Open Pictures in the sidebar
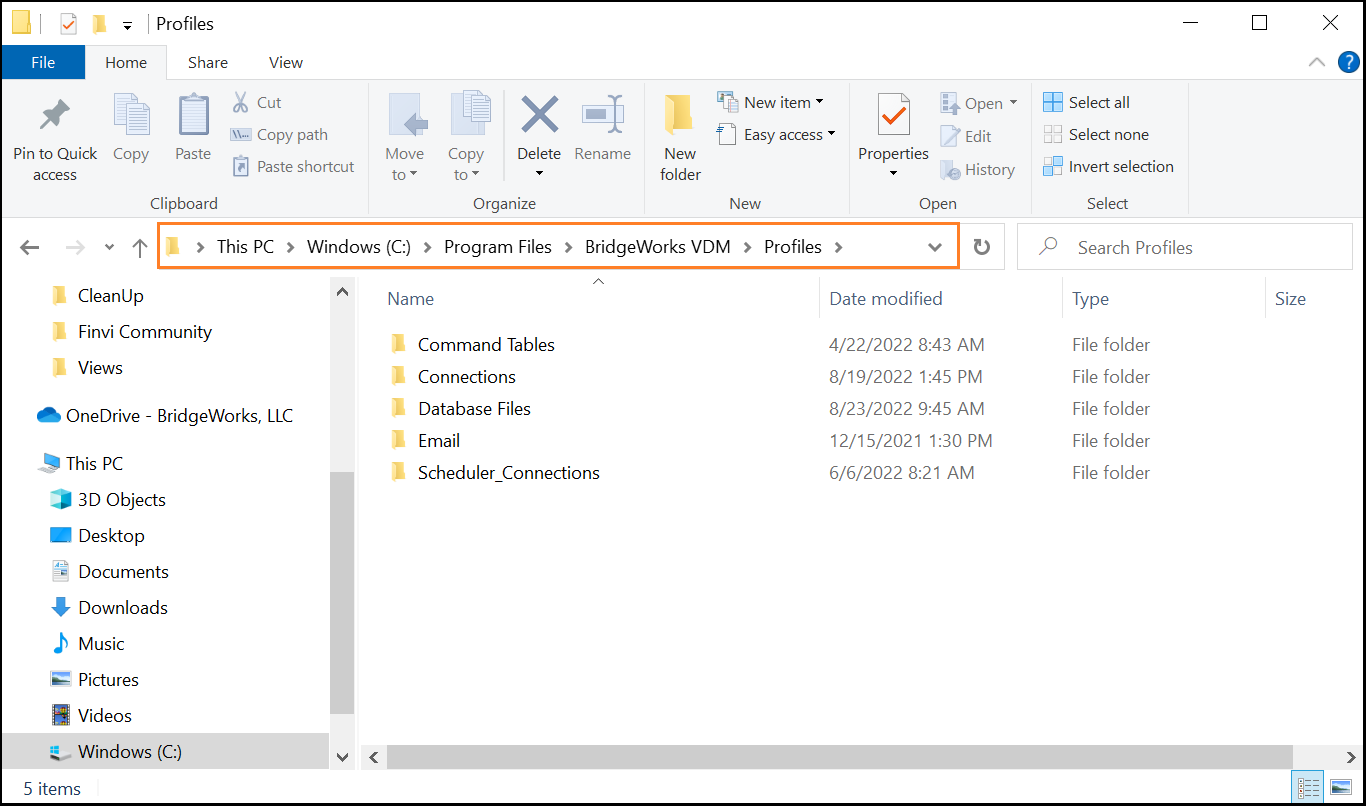1366x806 pixels. 108,679
